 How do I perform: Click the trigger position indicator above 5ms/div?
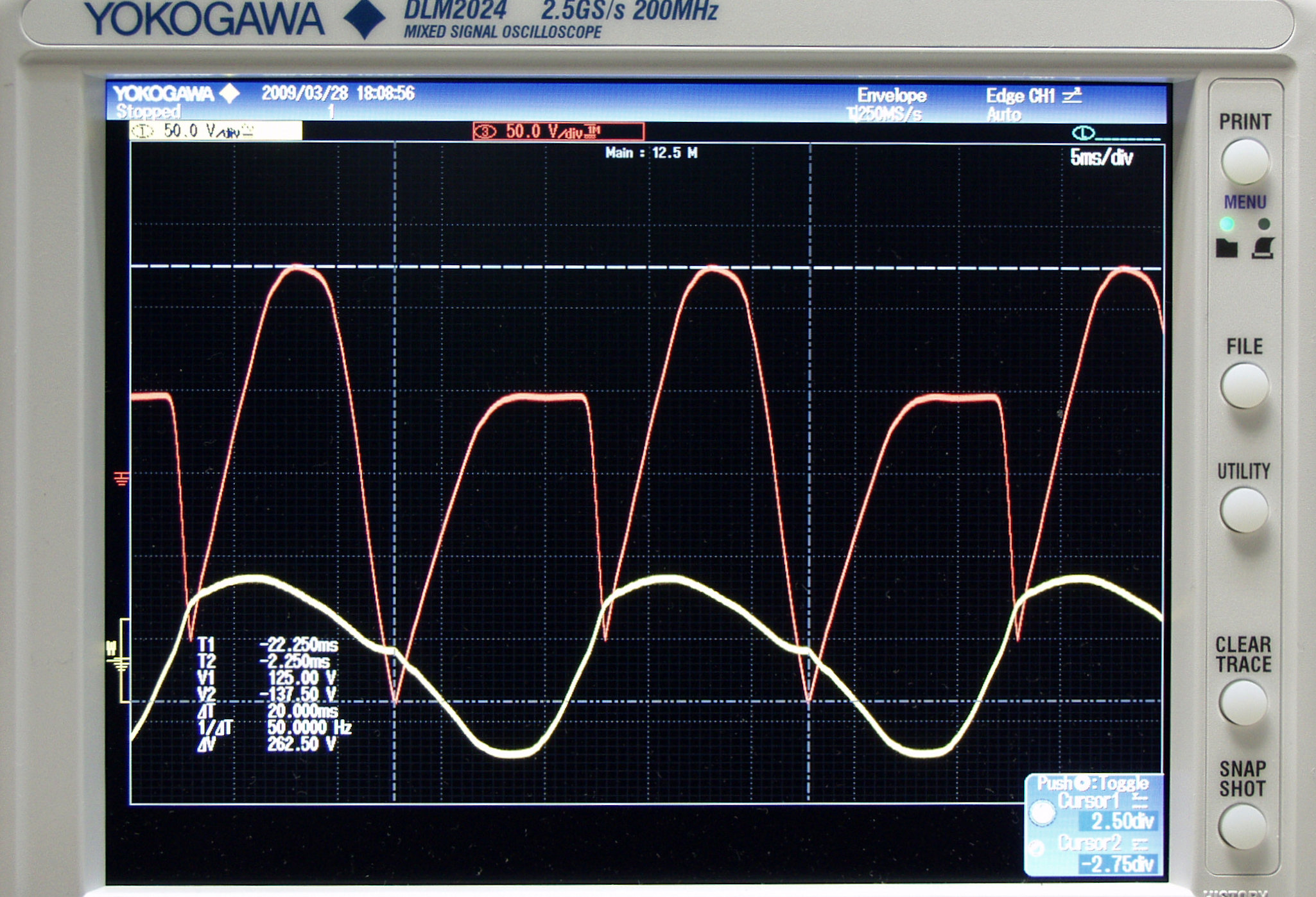(1084, 133)
